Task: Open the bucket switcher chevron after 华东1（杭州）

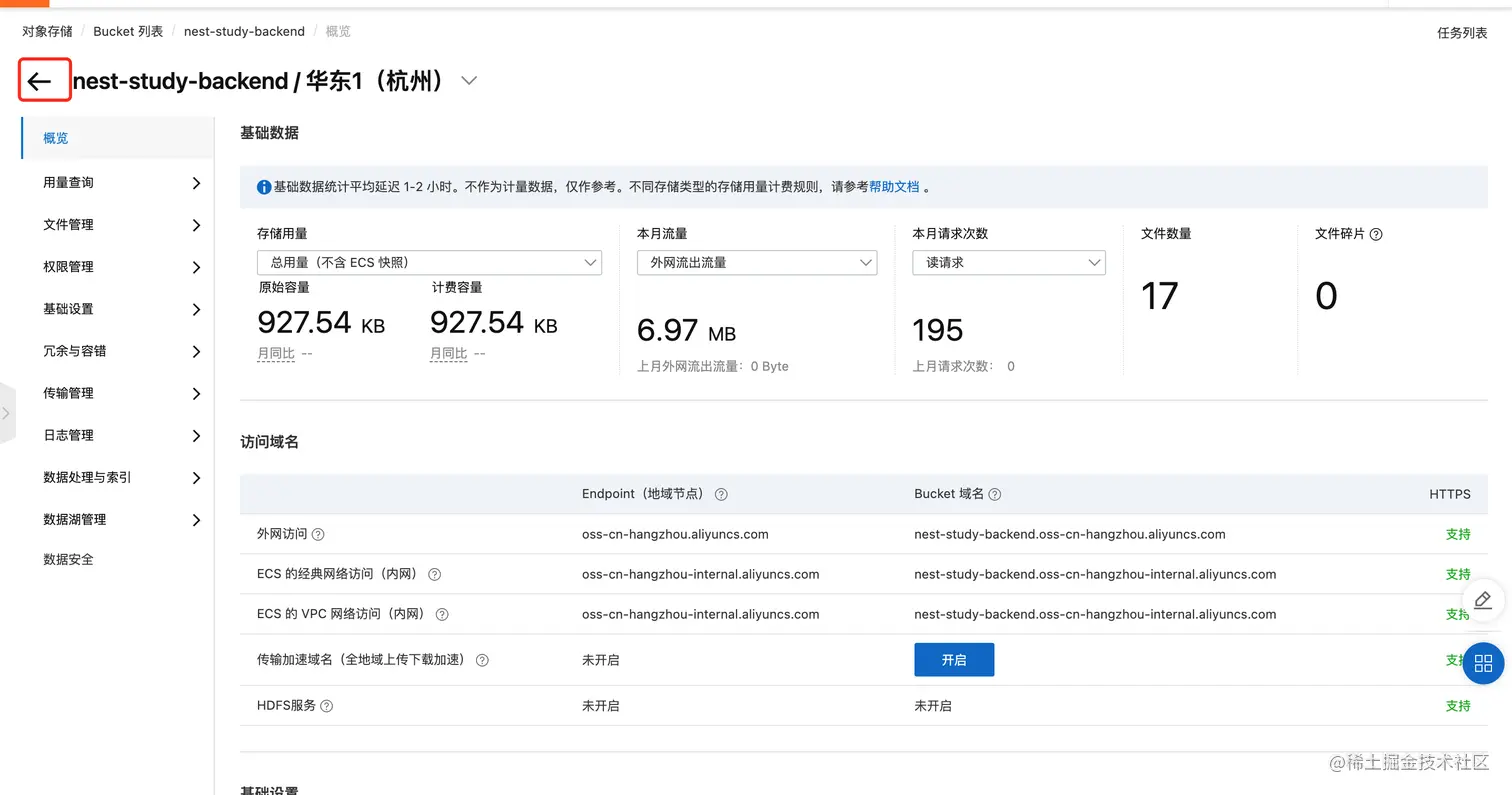Action: click(469, 81)
